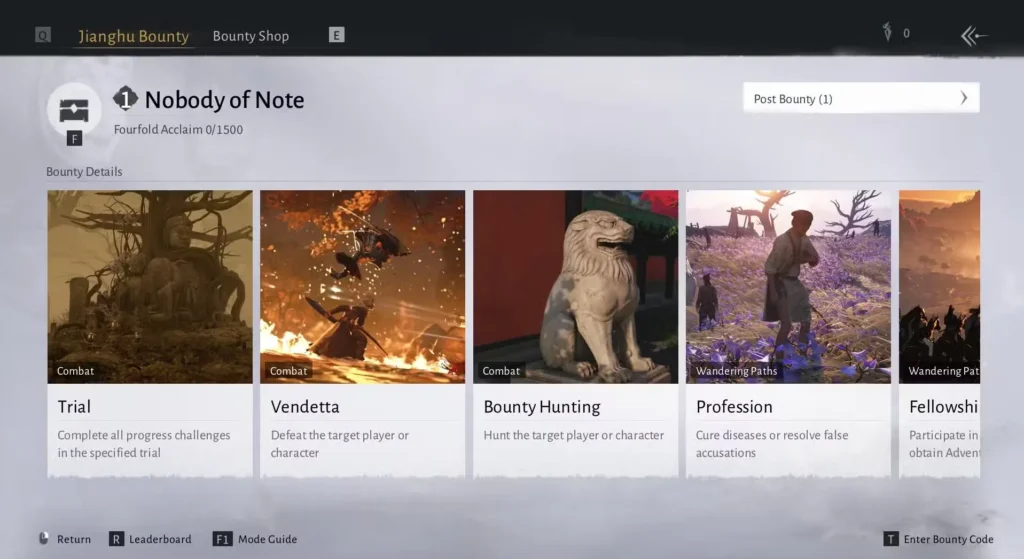Image resolution: width=1024 pixels, height=559 pixels.
Task: Click the Combat tag on Bounty Hunting
Action: [501, 371]
